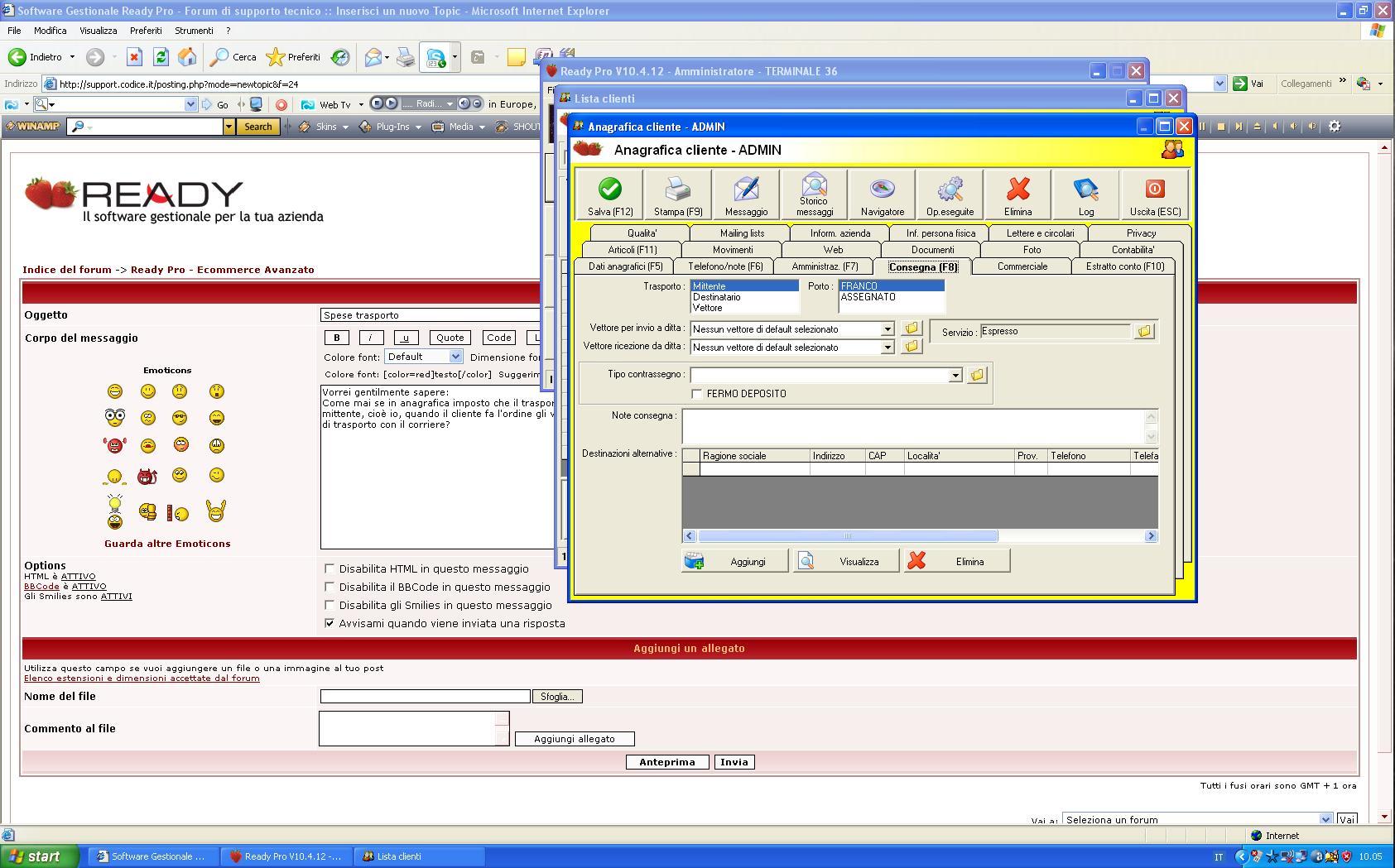Click Elimina below the destinations table
The image size is (1395, 868).
[957, 561]
